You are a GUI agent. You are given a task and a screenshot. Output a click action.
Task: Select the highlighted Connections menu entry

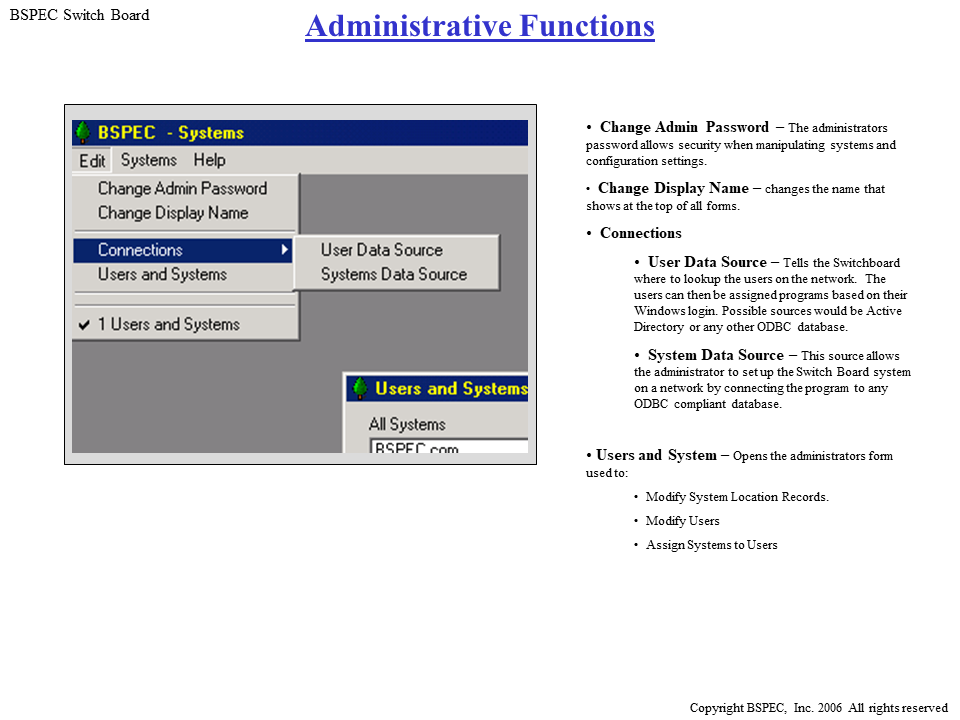(x=140, y=250)
